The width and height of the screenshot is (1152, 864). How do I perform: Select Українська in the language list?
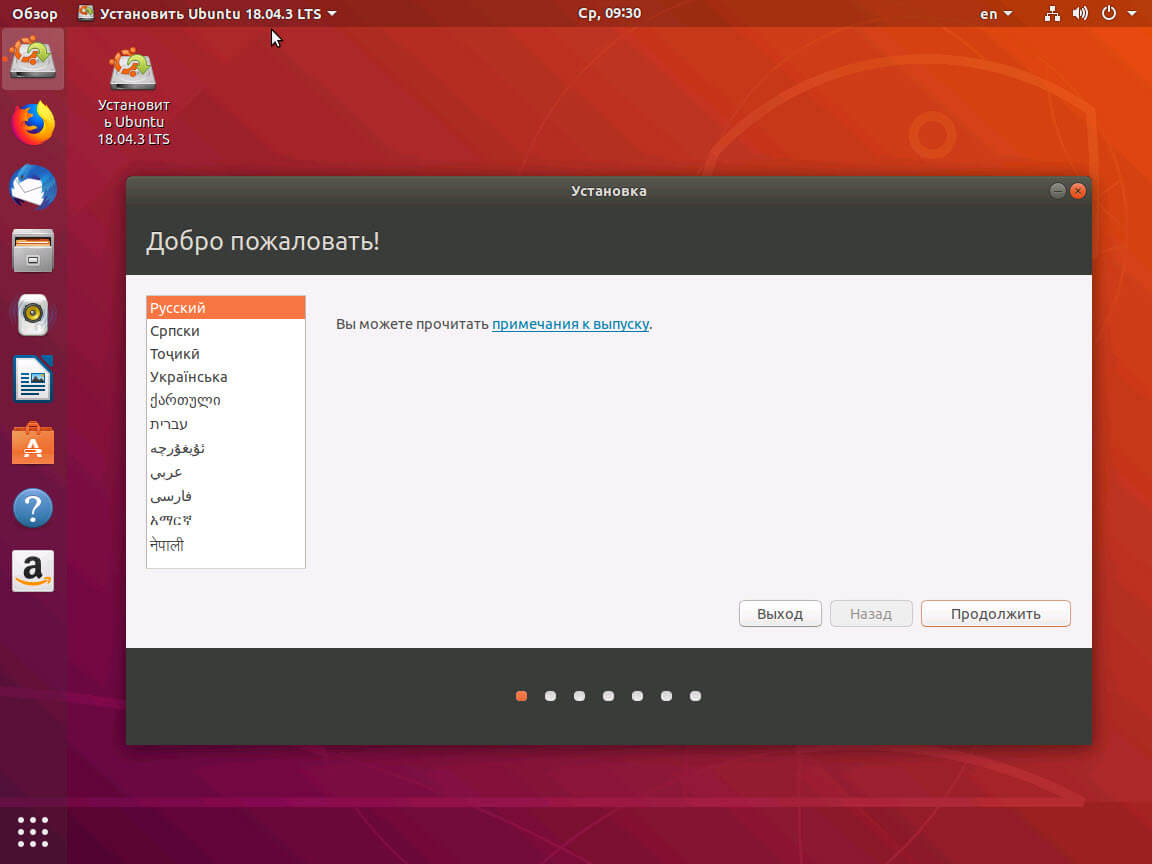click(226, 377)
